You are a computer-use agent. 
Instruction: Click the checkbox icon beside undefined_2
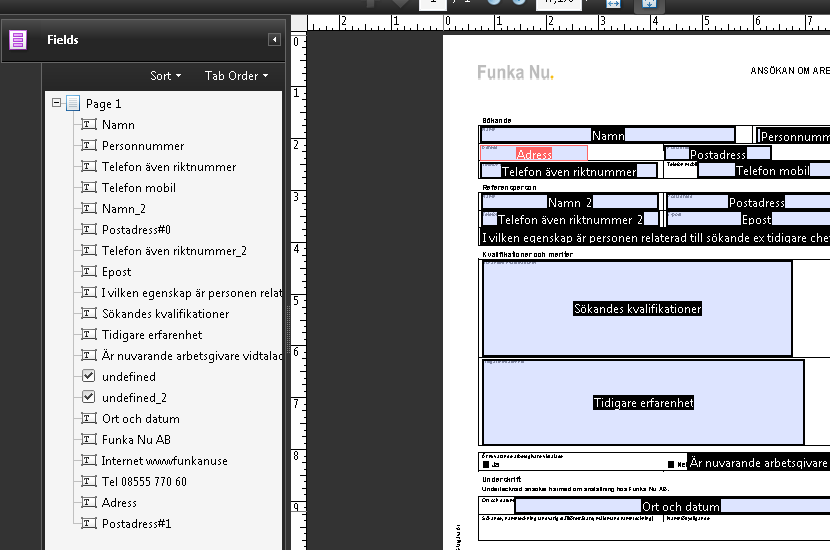point(89,397)
